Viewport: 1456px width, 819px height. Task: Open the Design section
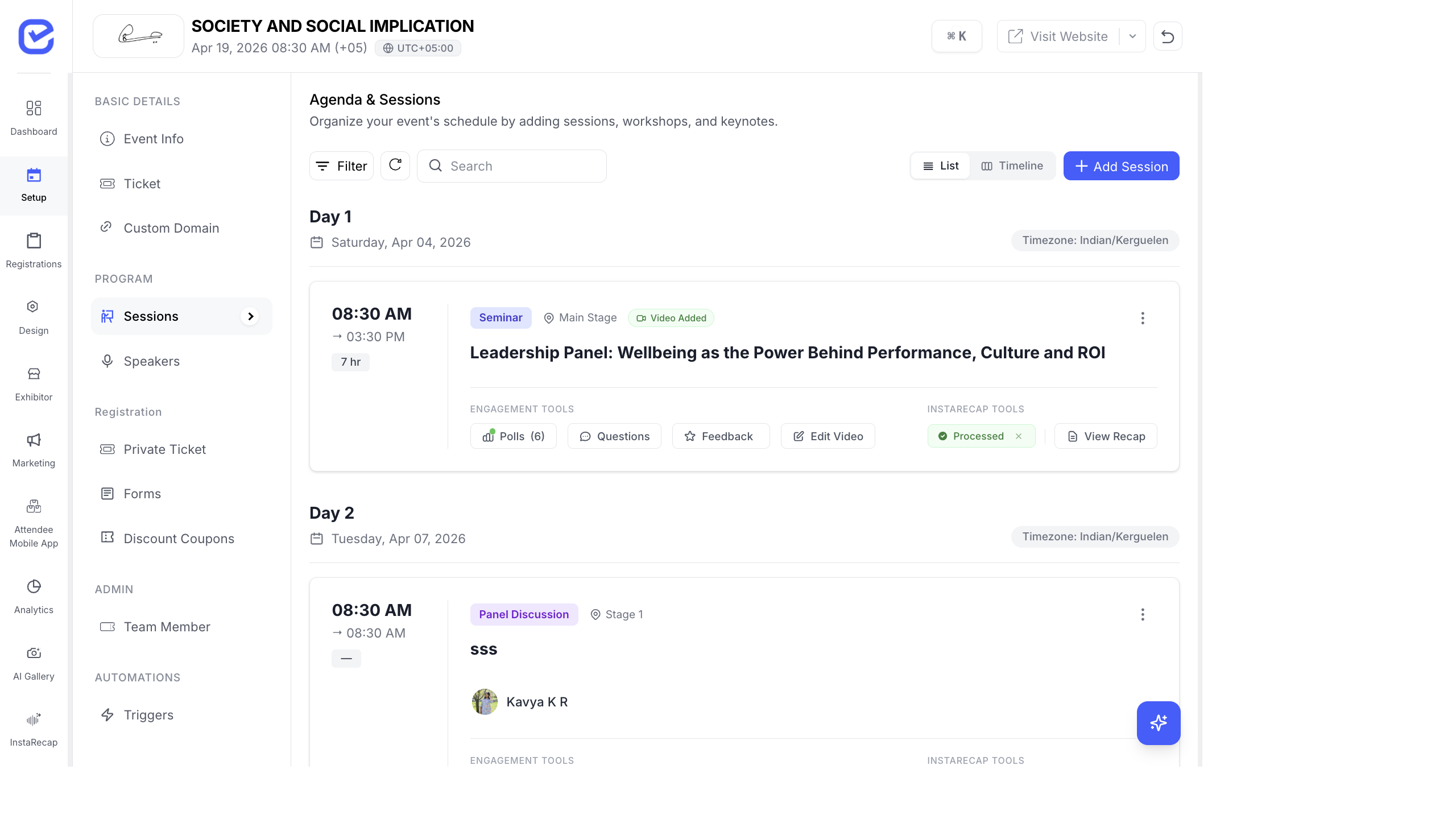click(x=34, y=317)
